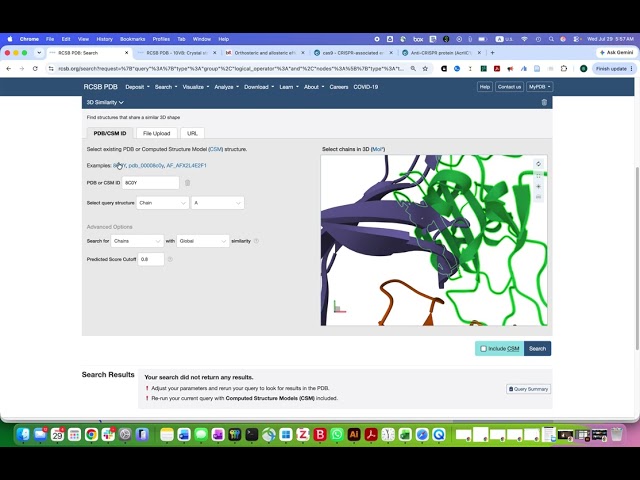Open the Search for Chains dropdown
The image size is (640, 480).
137,241
